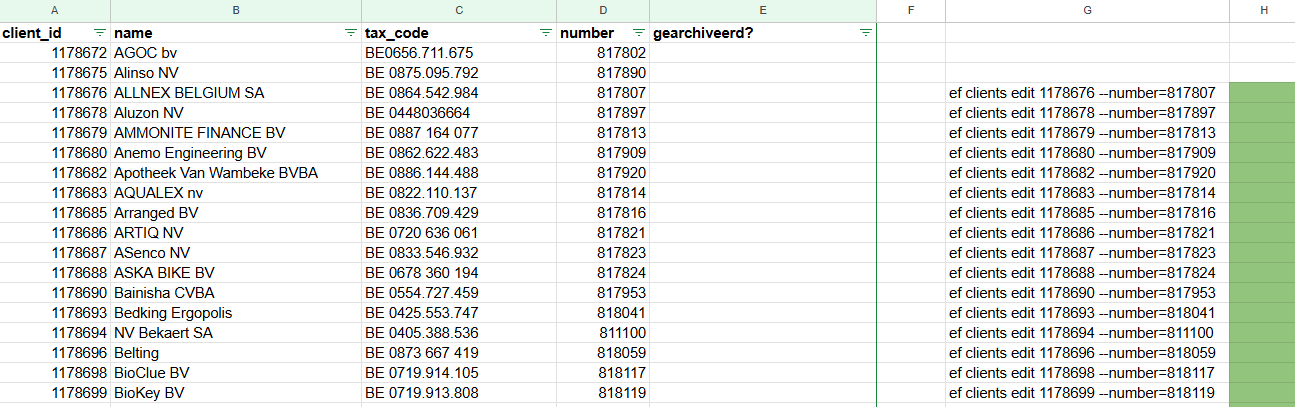Viewport: 1295px width, 407px height.
Task: Click number cell 817890
Action: 603,73
